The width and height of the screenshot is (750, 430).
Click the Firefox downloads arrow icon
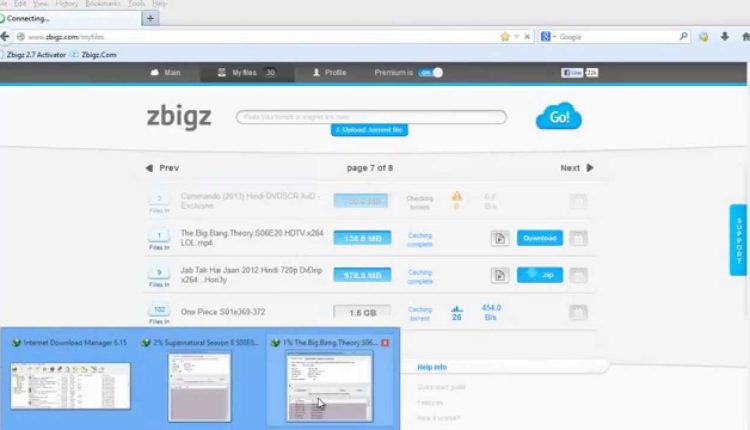coord(724,37)
